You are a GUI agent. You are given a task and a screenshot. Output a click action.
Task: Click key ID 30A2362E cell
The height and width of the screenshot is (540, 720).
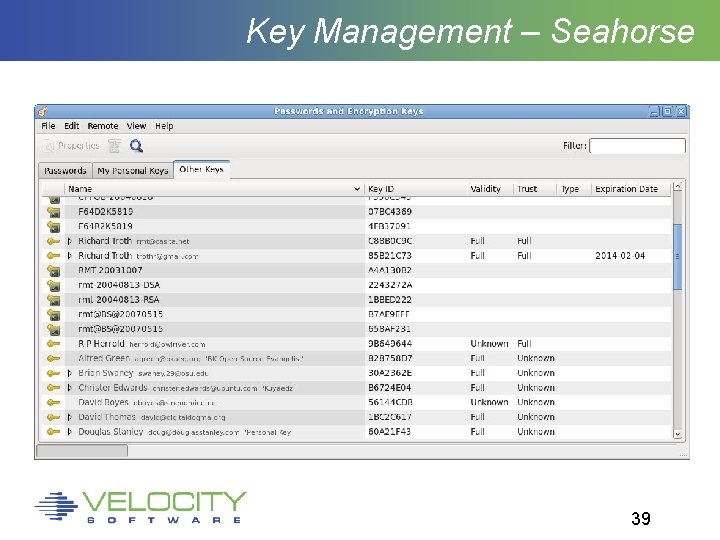point(390,373)
